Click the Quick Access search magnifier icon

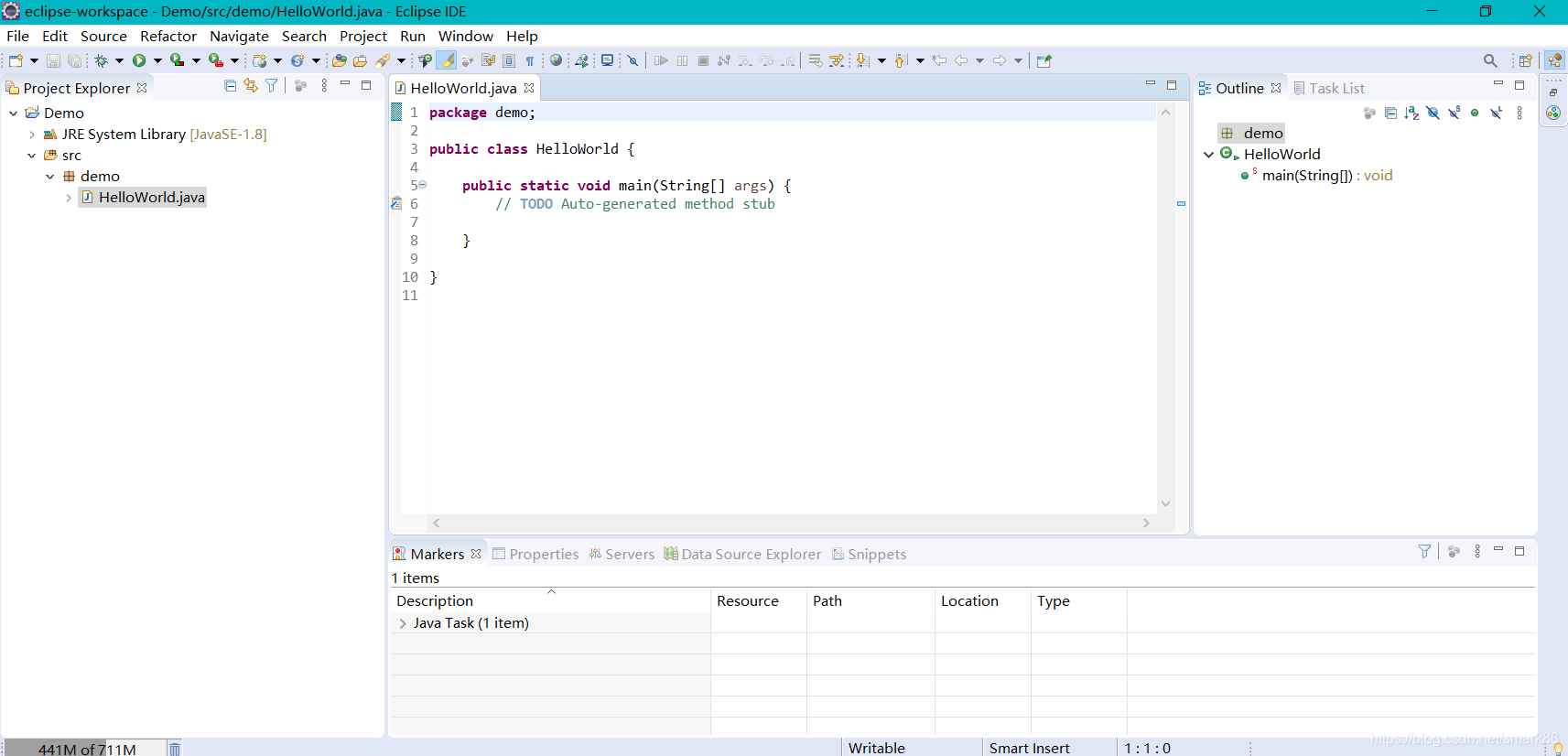(1490, 60)
